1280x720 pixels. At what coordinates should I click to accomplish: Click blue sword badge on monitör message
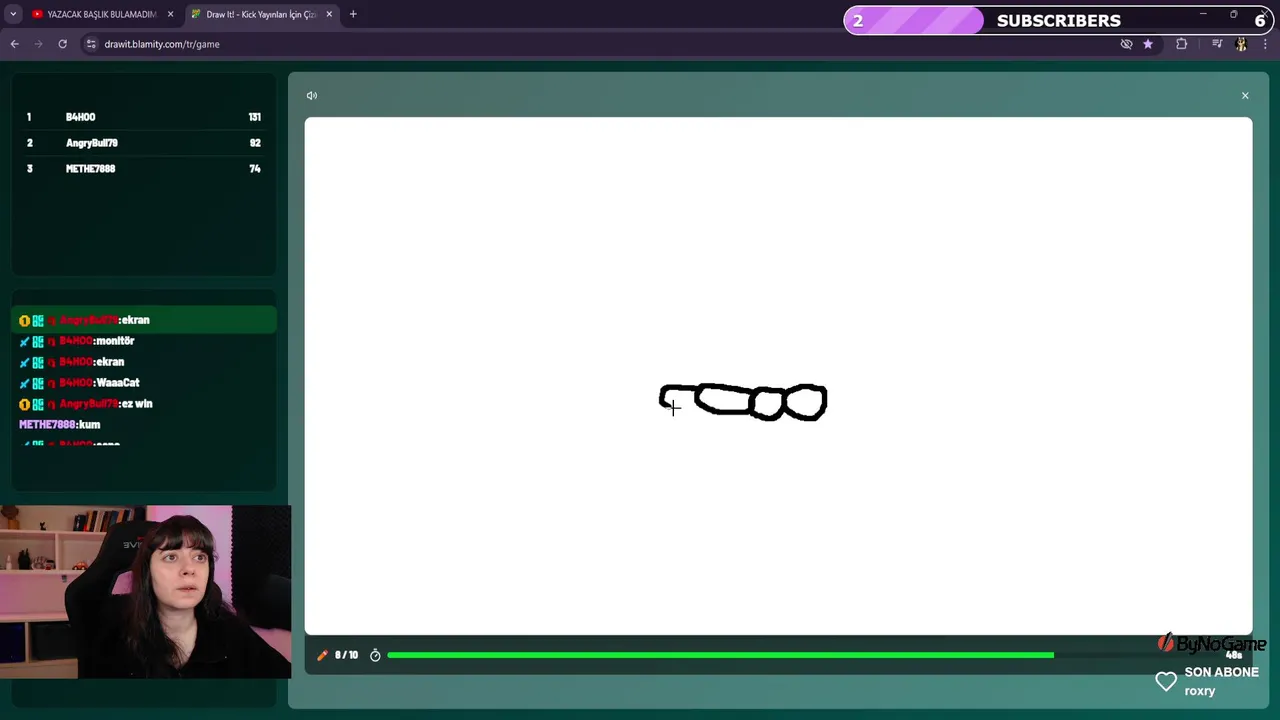pyautogui.click(x=24, y=342)
